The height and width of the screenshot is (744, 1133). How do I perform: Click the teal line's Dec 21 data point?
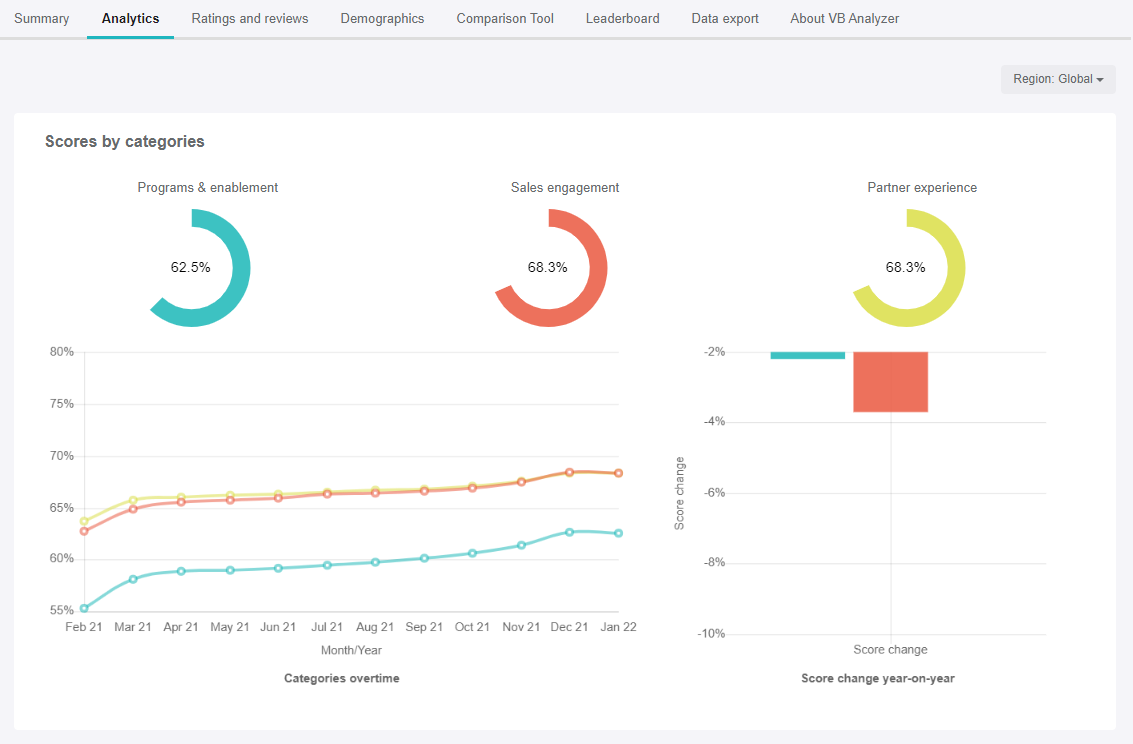point(569,532)
